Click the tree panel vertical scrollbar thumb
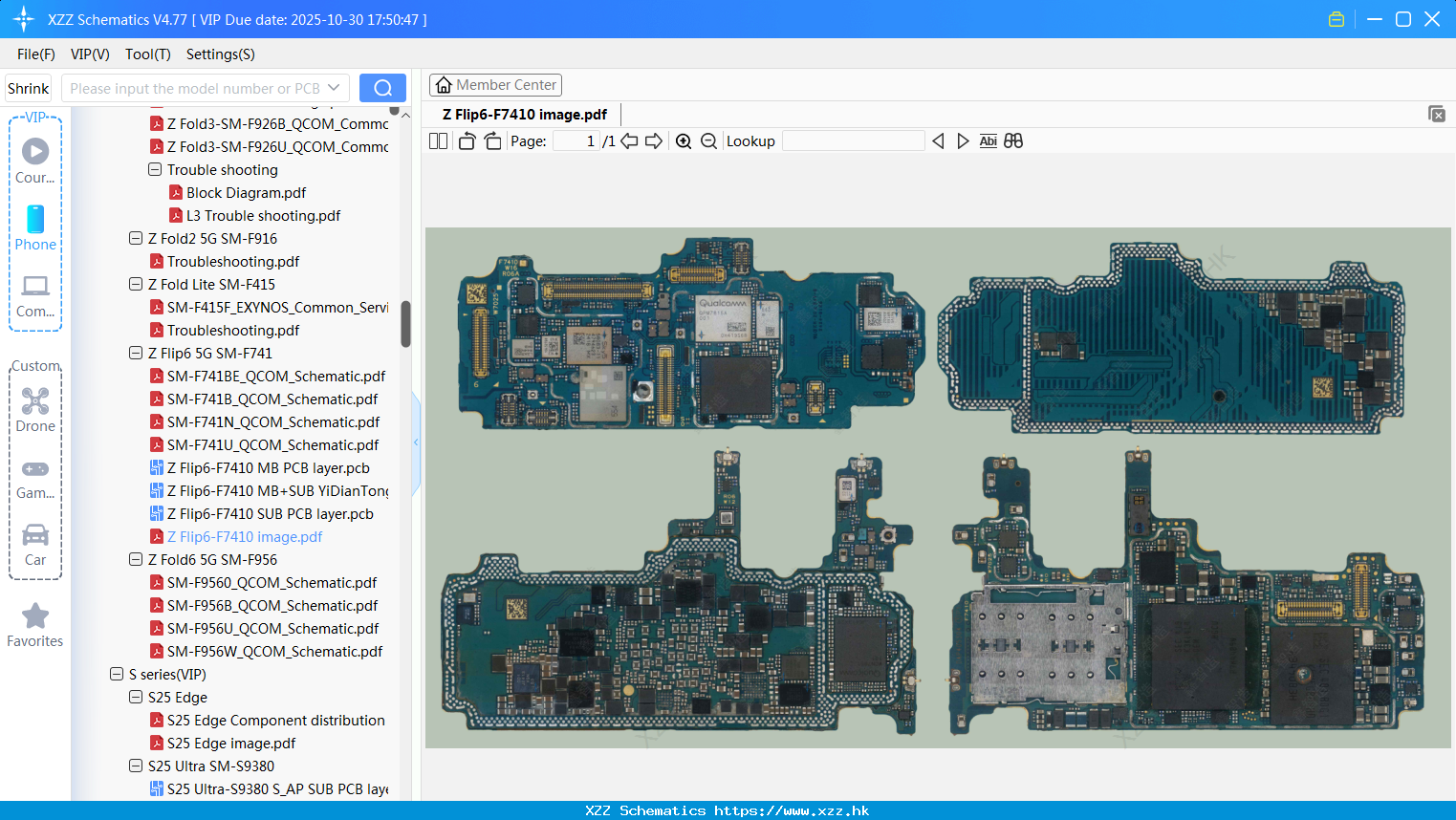This screenshot has width=1456, height=820. tap(405, 324)
